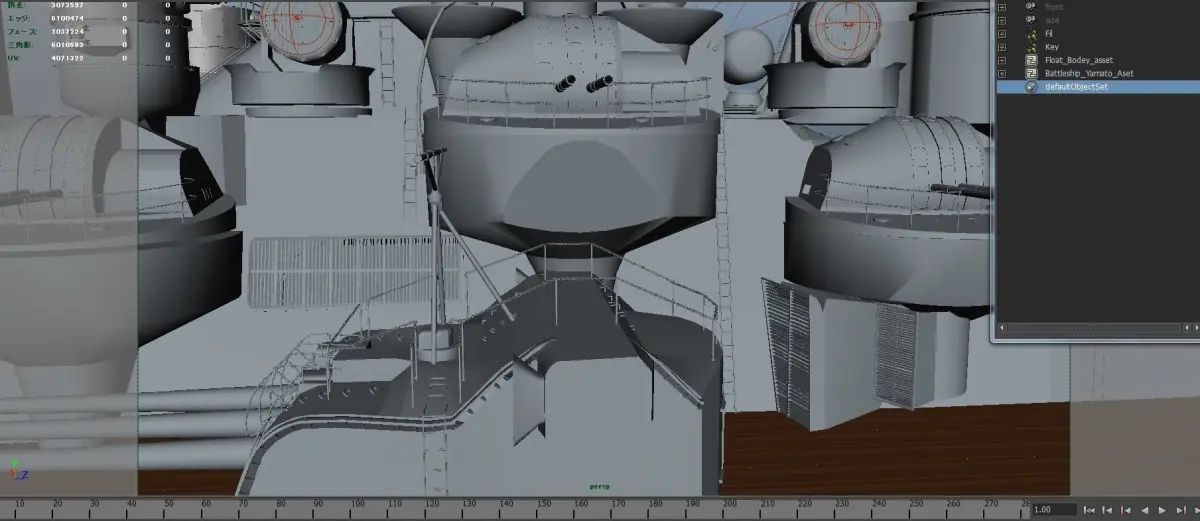Viewport: 1200px width, 521px height.
Task: Expand the Fil node
Action: click(1002, 34)
